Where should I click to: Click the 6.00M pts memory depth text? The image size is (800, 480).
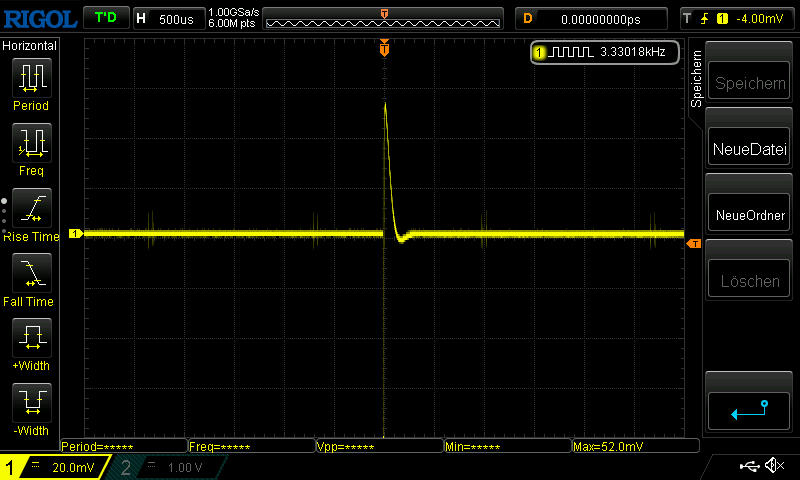coord(232,23)
